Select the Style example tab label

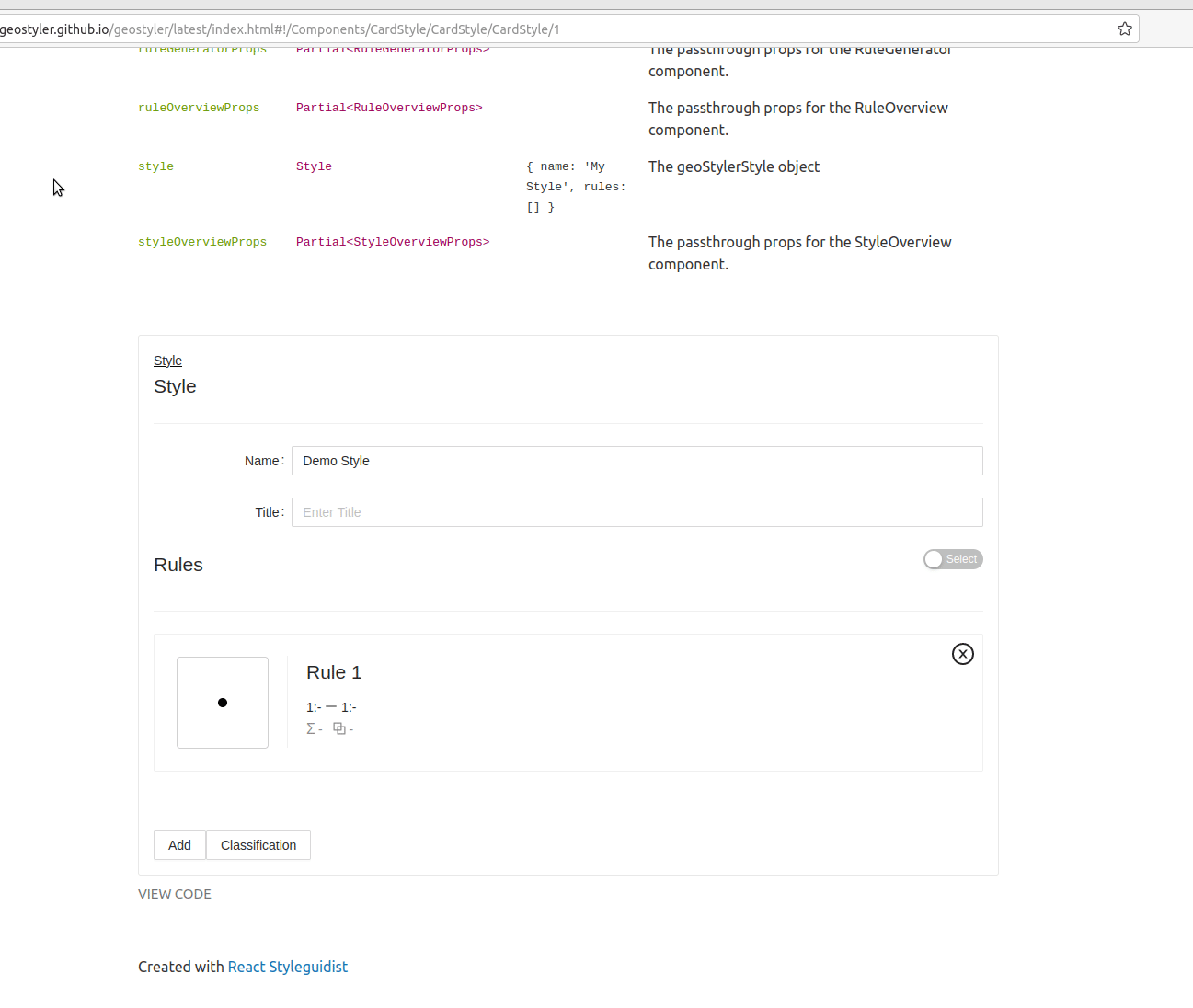coord(175,386)
